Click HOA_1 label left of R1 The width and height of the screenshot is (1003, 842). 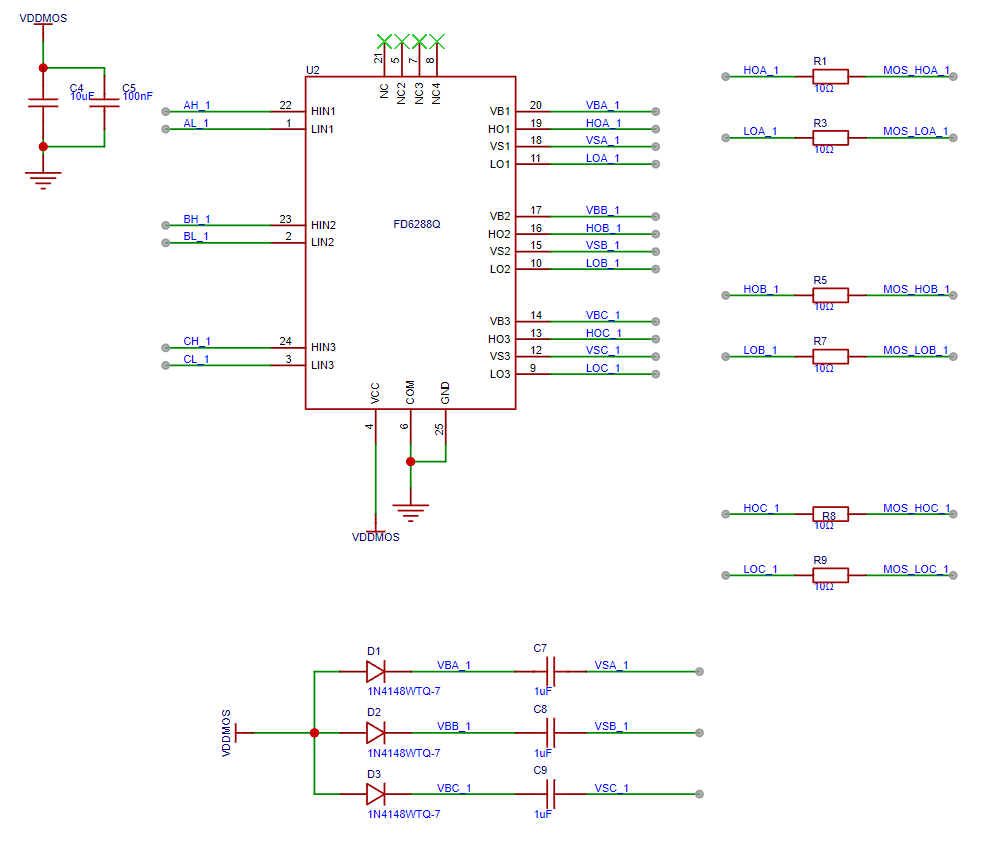(761, 70)
